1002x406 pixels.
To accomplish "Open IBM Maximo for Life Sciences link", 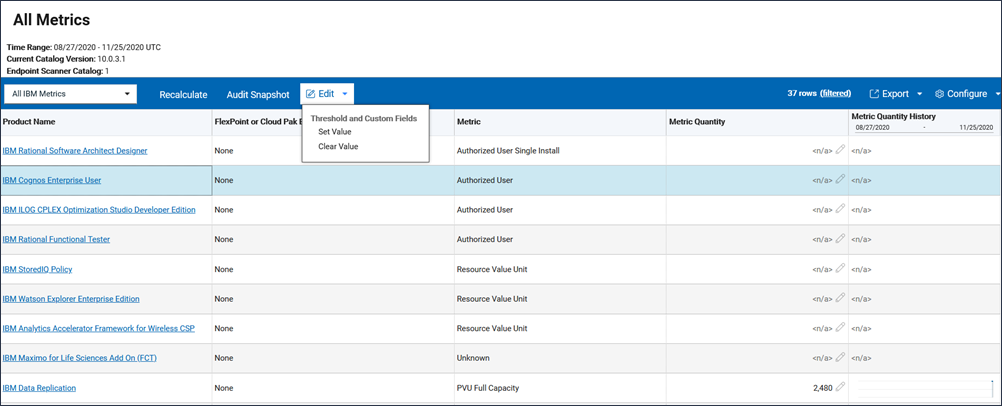I will coord(79,358).
